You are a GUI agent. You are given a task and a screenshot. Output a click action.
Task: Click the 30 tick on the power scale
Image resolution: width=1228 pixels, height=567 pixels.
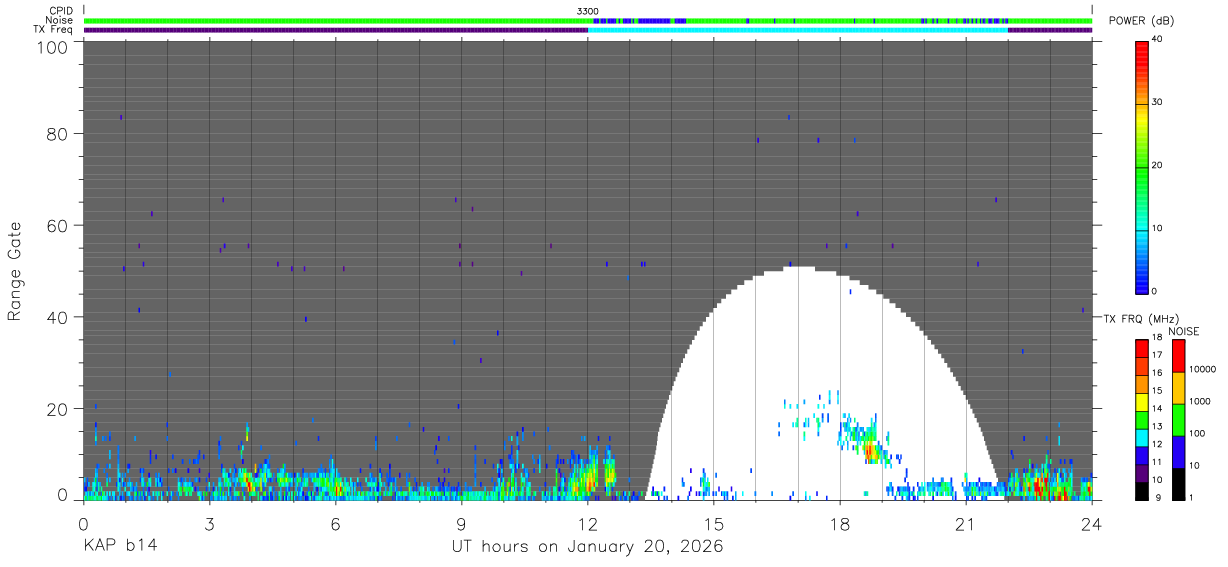point(1157,103)
